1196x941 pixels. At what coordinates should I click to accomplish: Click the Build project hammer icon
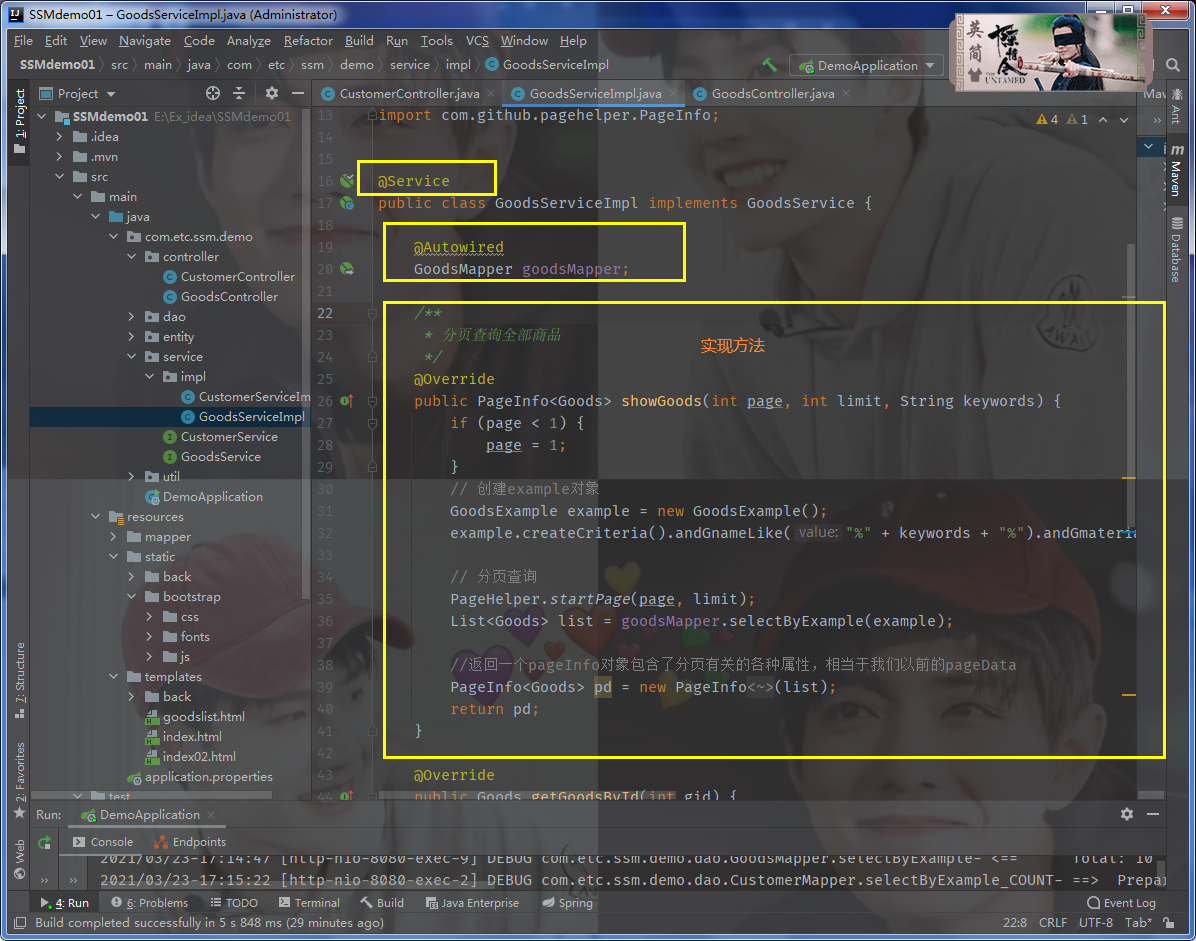click(x=770, y=66)
